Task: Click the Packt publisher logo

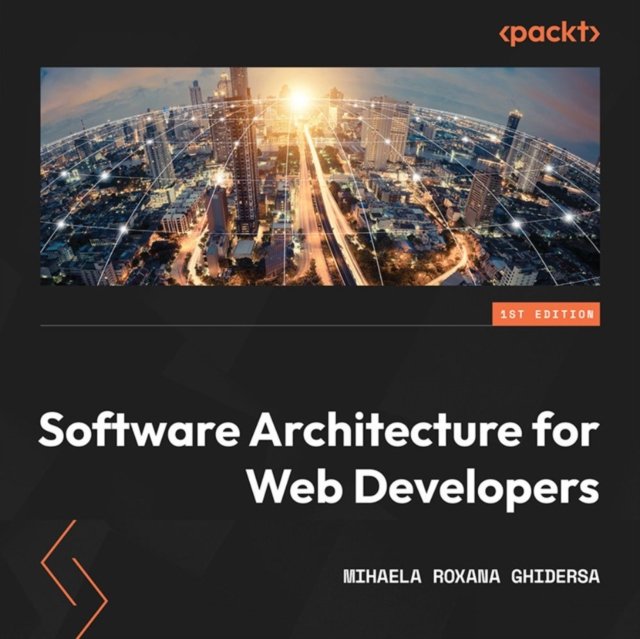Action: [549, 33]
